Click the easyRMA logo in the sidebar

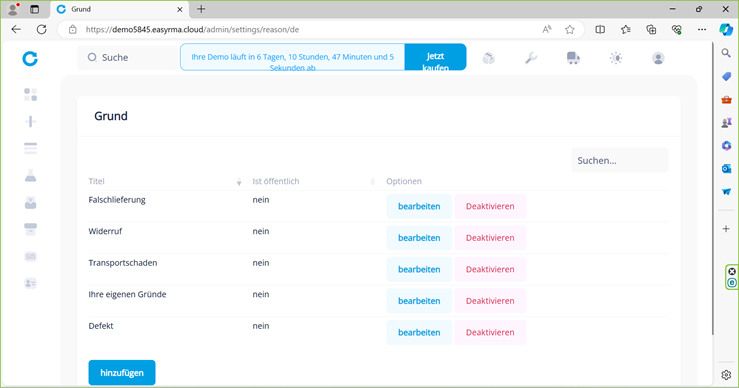[30, 58]
